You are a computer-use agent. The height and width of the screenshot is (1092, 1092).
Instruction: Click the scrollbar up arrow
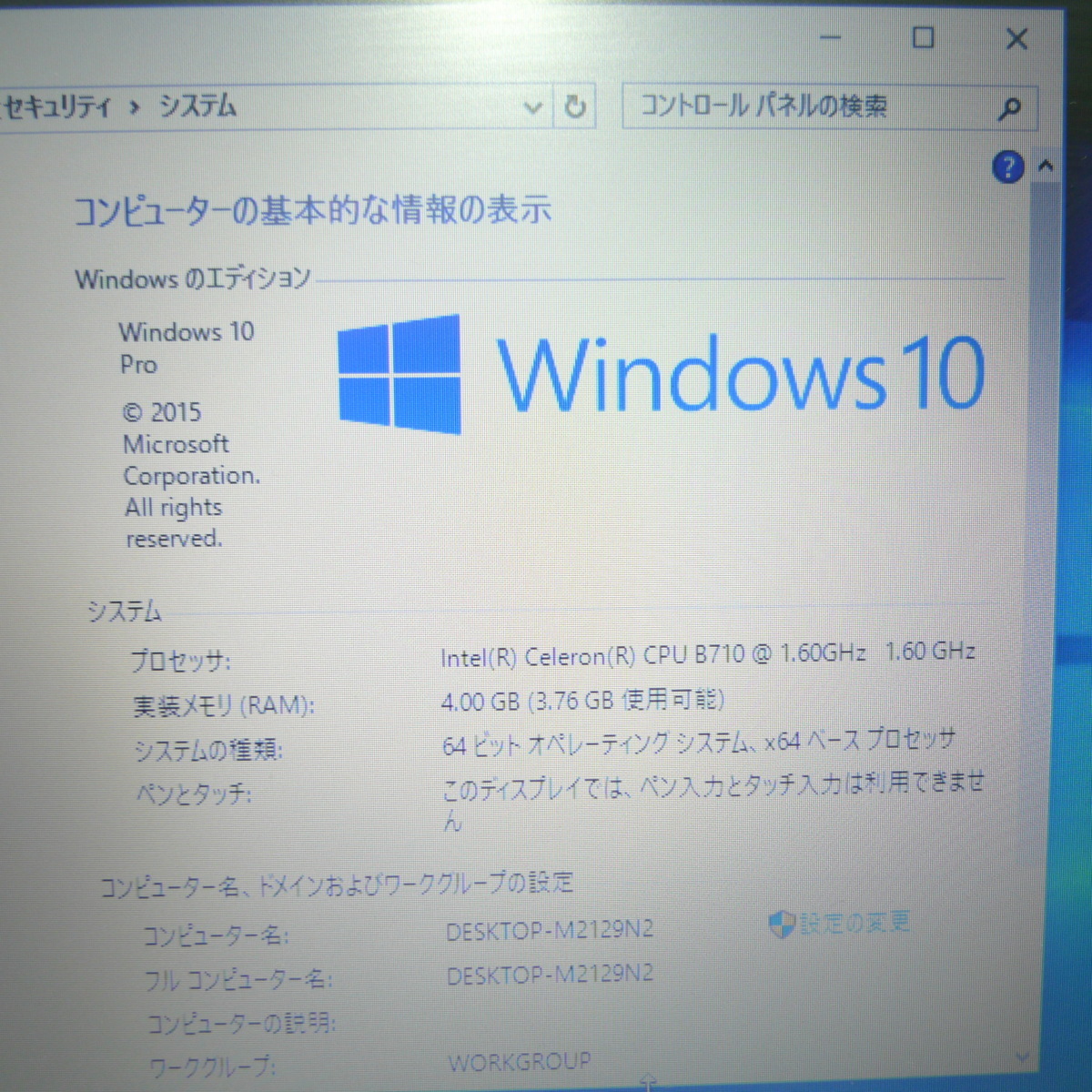tap(1046, 166)
